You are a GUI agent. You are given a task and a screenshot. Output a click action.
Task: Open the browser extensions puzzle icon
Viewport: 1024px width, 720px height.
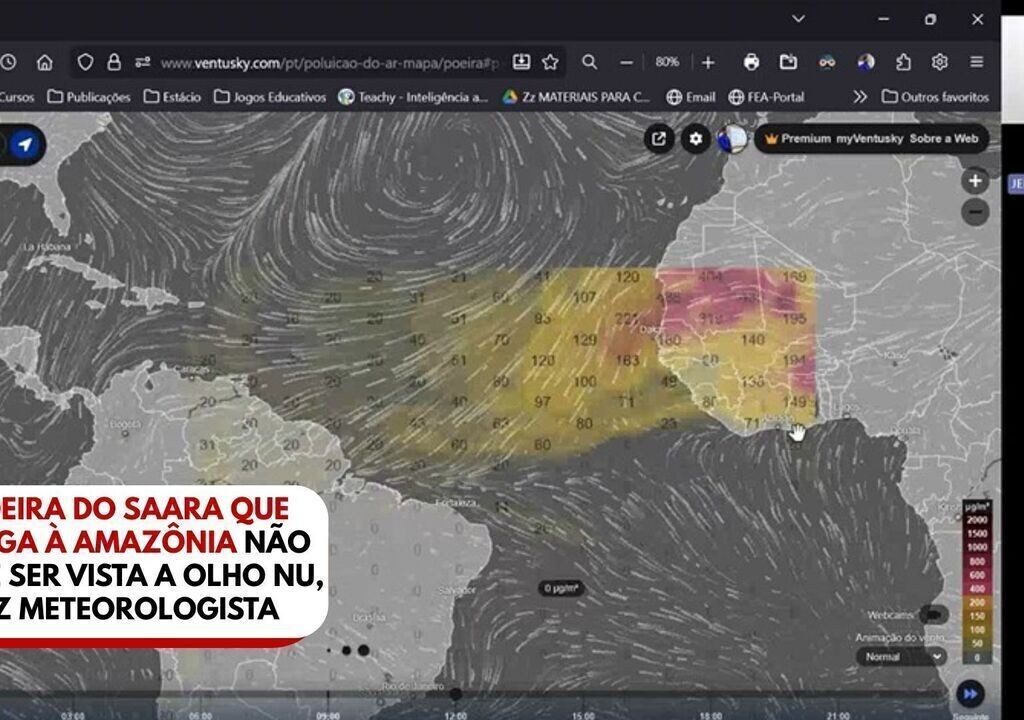pos(903,62)
